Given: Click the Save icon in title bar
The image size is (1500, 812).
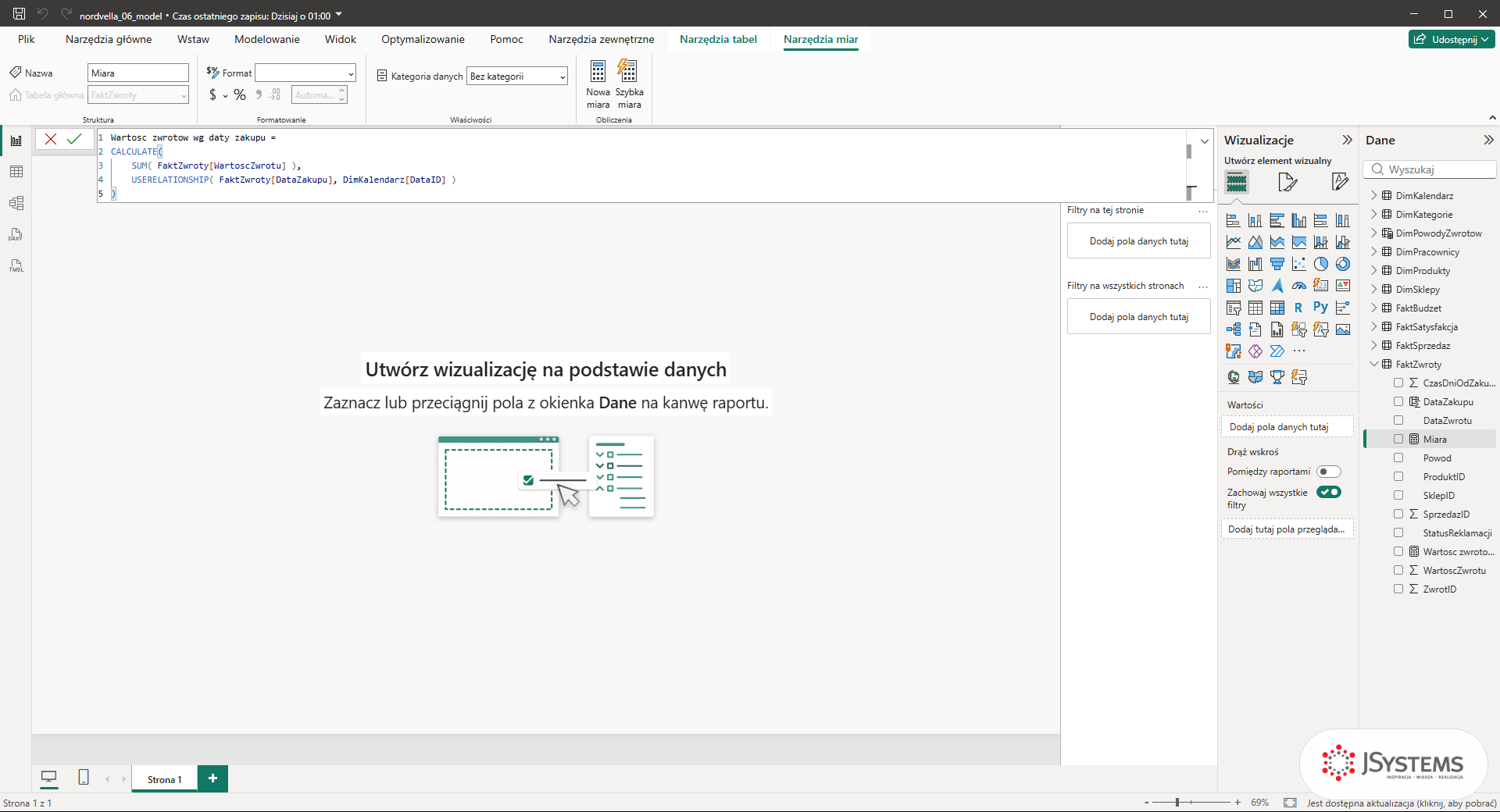Looking at the screenshot, I should coord(20,14).
